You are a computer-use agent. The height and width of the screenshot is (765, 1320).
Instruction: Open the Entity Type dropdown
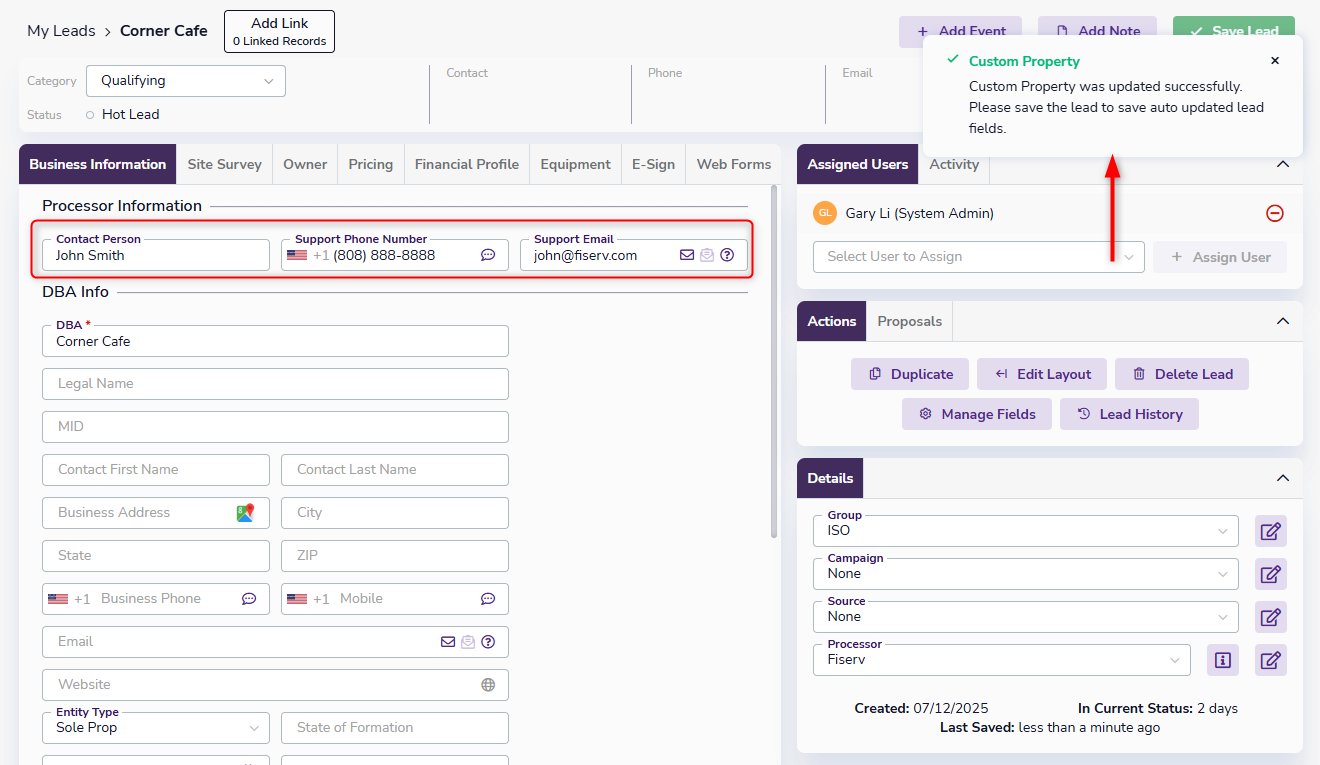pyautogui.click(x=156, y=728)
